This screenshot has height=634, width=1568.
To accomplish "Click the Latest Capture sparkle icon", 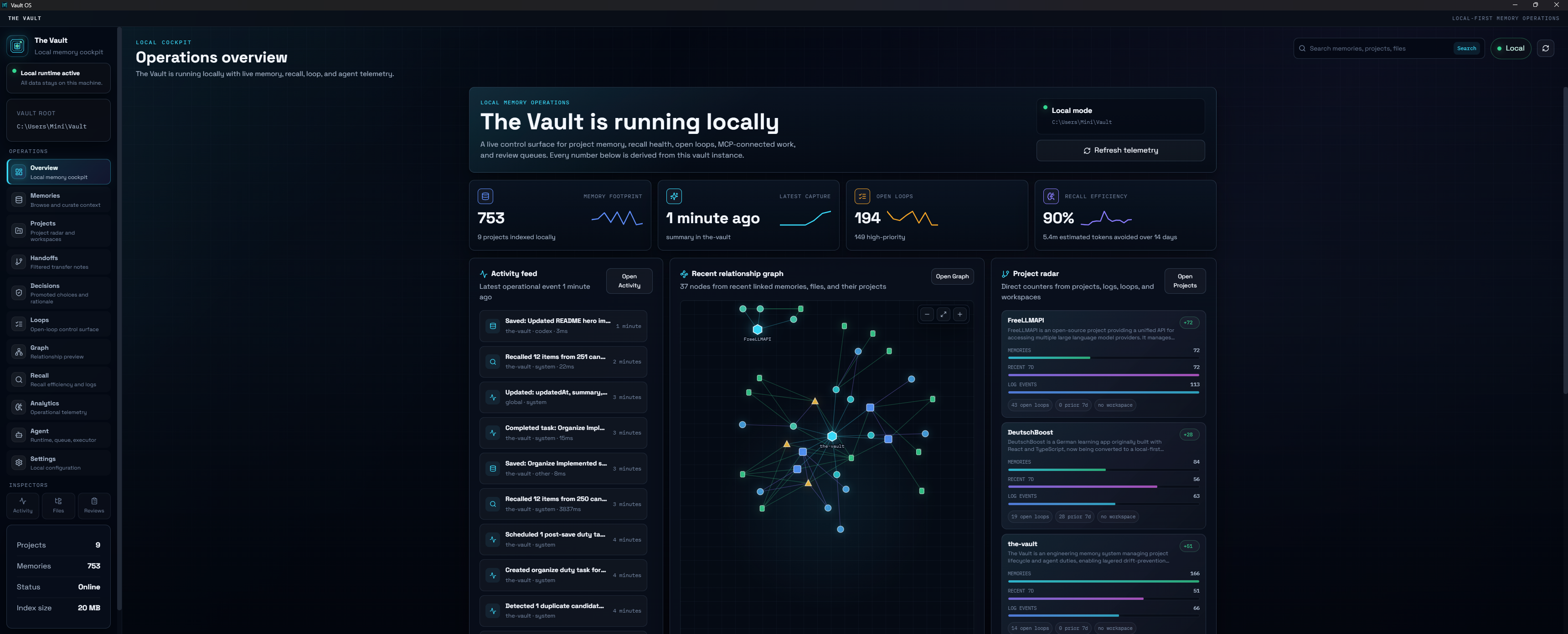I will 674,196.
